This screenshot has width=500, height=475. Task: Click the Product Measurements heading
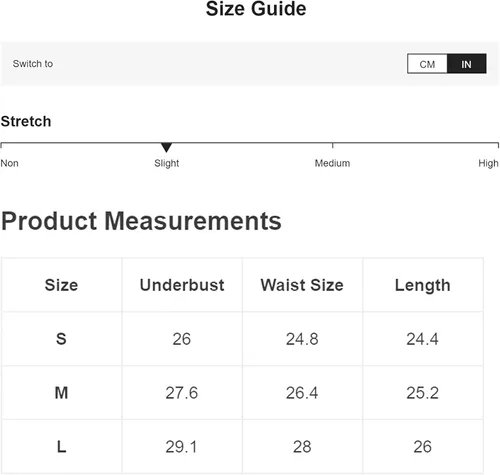click(x=141, y=221)
